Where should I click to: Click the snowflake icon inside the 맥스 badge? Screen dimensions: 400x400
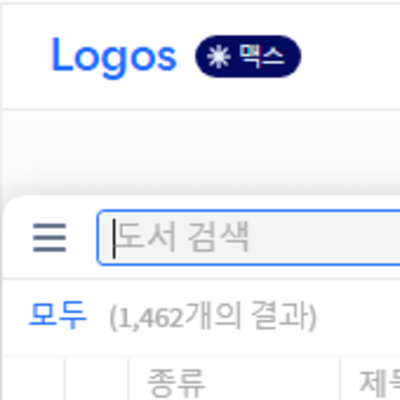[218, 56]
